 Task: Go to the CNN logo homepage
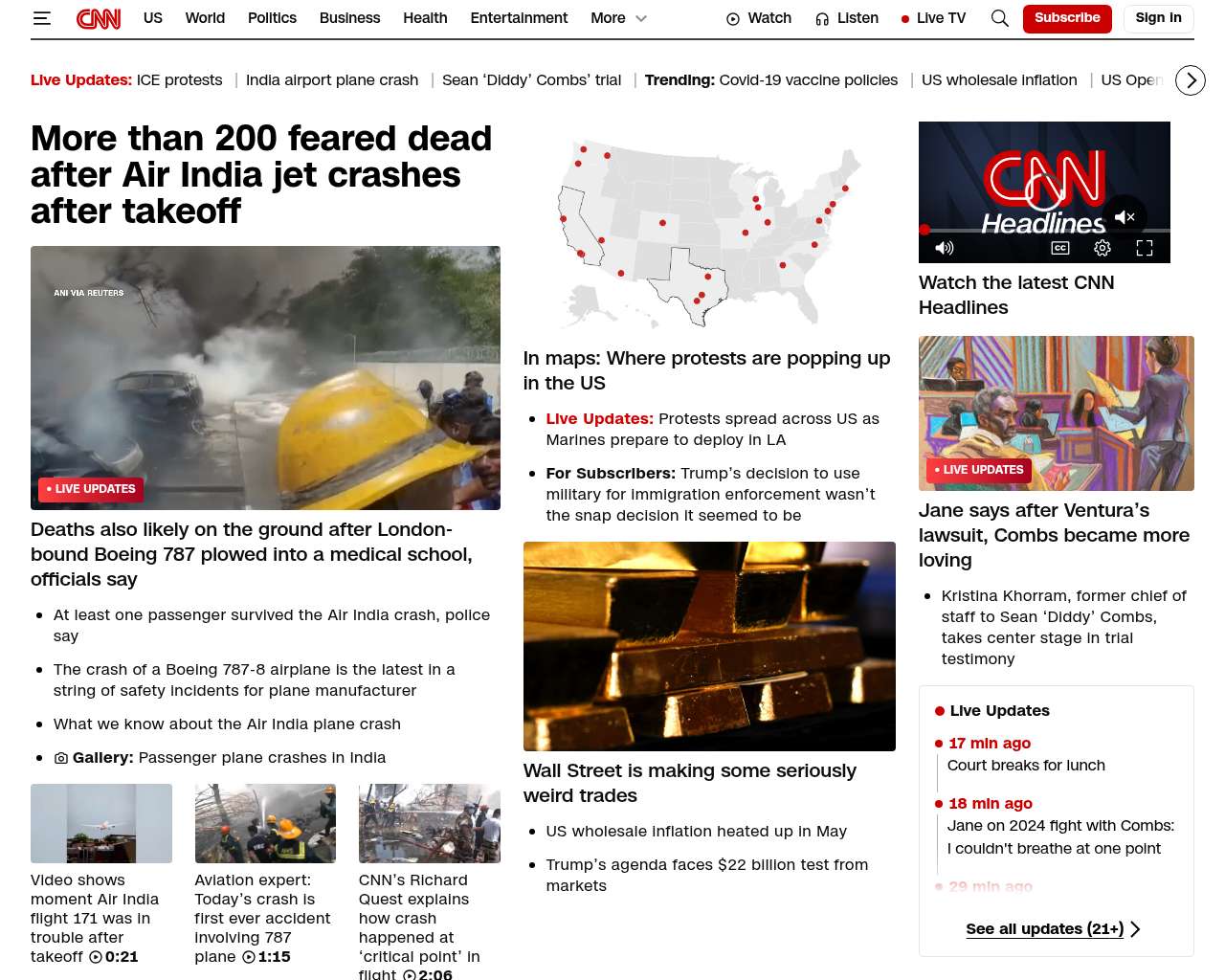[x=99, y=18]
